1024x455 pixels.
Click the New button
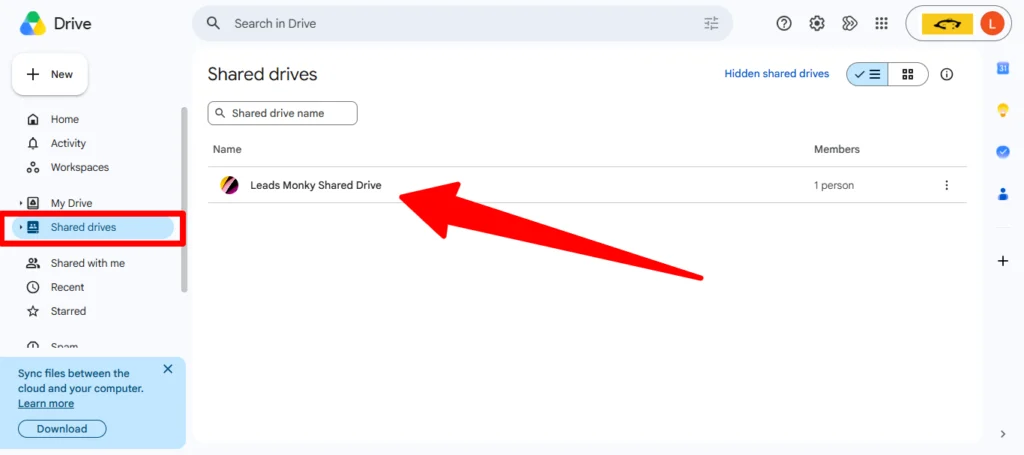50,74
